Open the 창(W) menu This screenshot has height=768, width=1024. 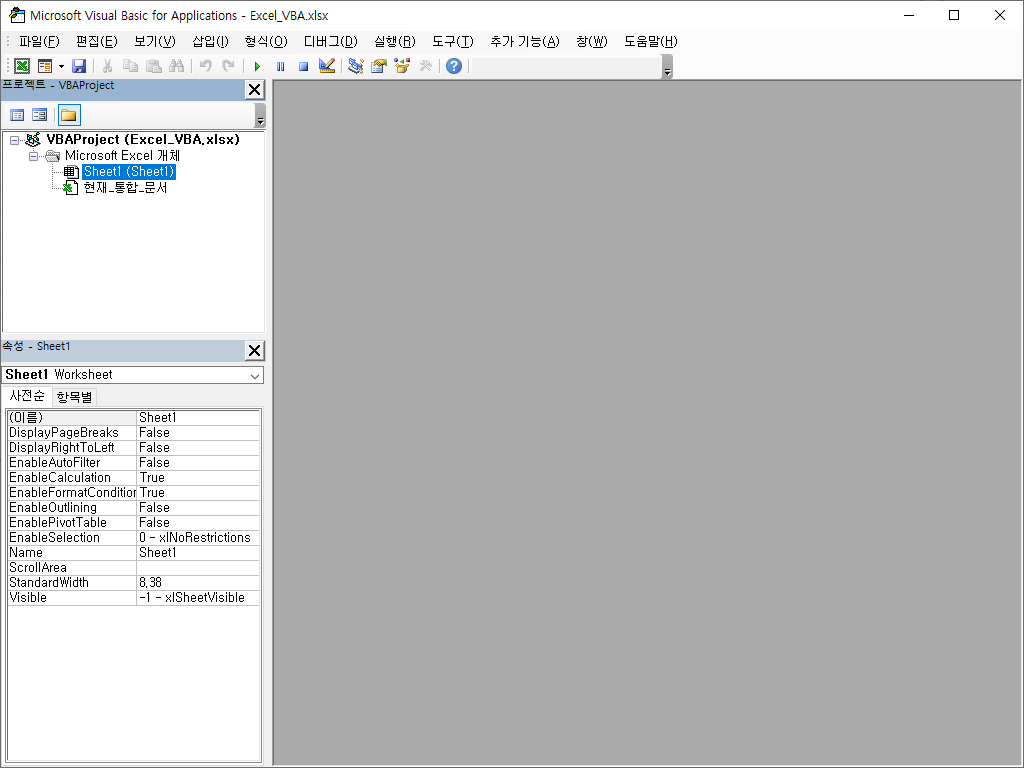(x=592, y=42)
